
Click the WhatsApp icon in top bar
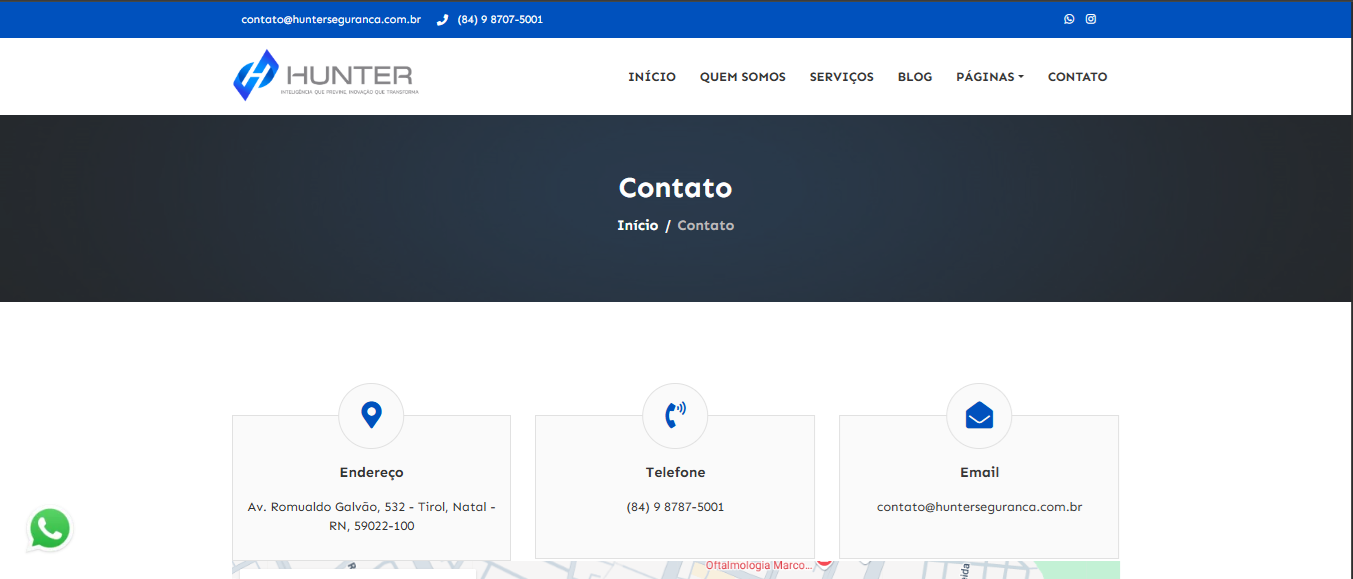coord(1069,19)
